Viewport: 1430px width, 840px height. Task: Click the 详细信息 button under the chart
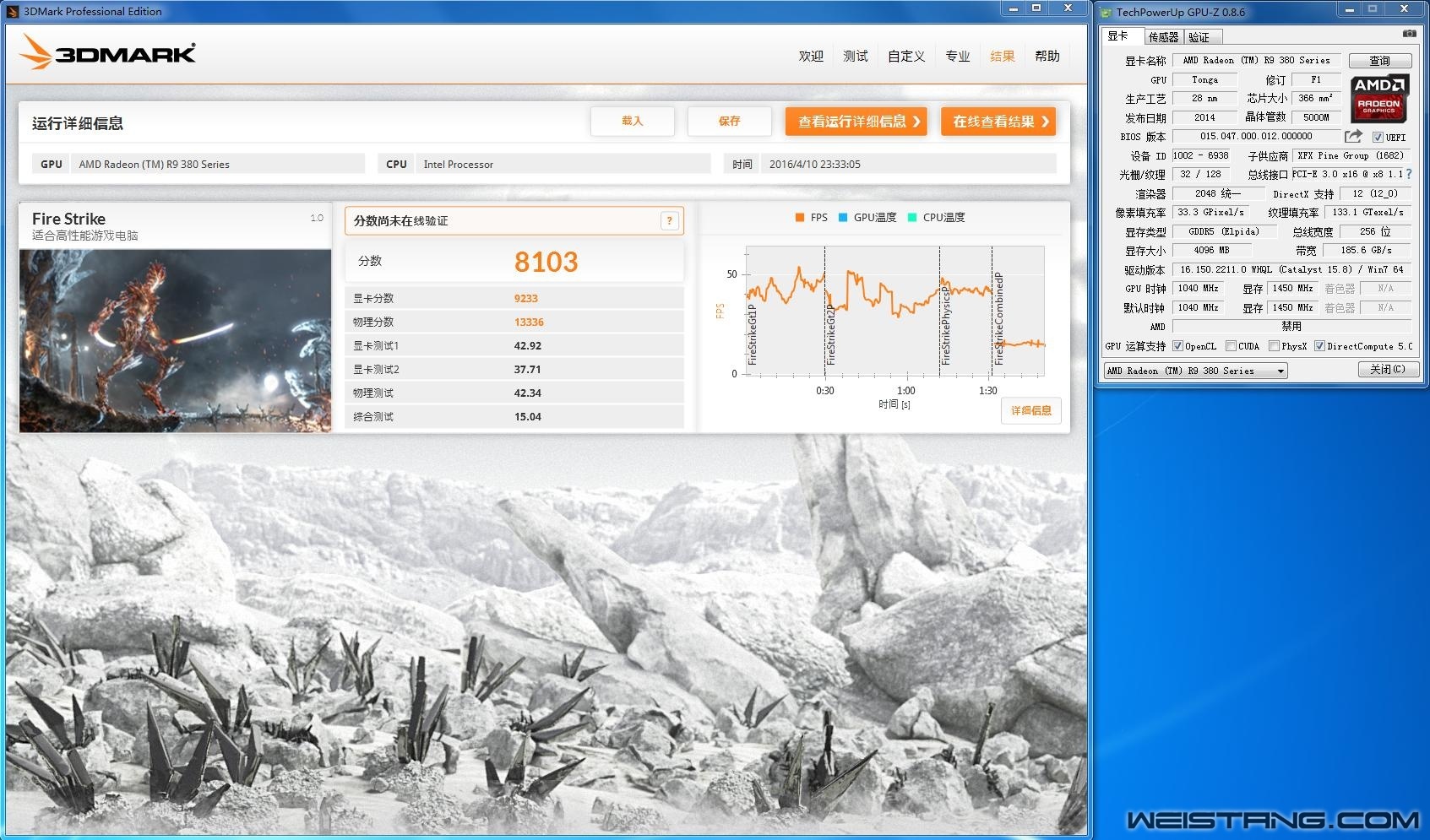tap(1031, 410)
